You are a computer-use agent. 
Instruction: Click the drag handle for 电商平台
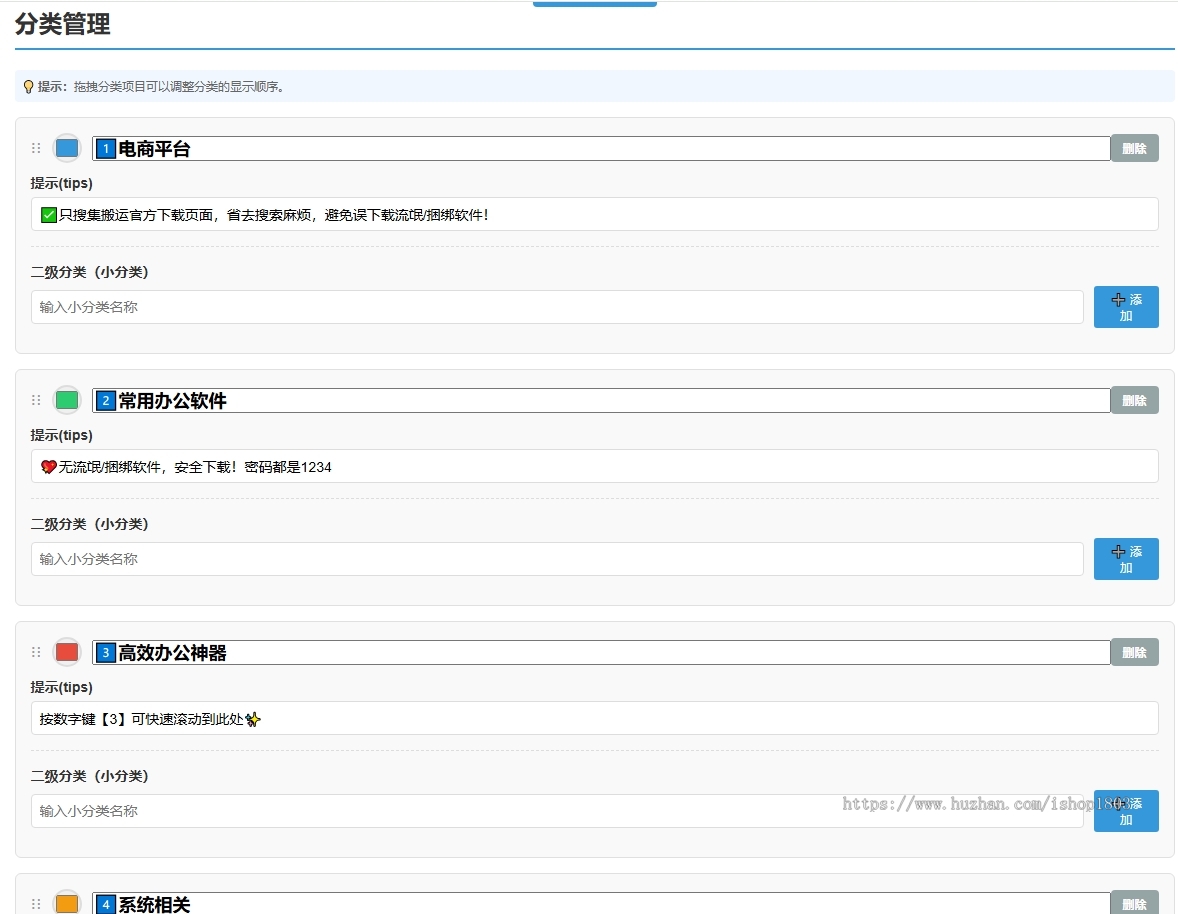[x=36, y=148]
